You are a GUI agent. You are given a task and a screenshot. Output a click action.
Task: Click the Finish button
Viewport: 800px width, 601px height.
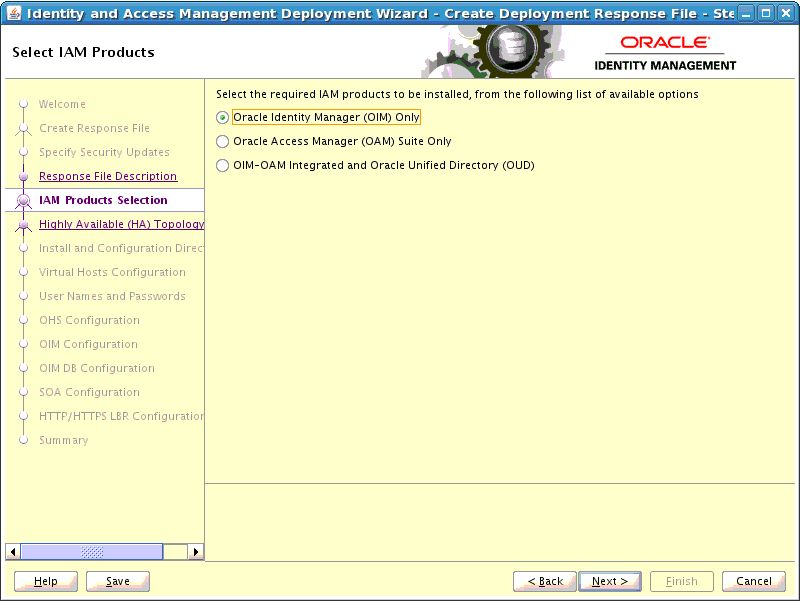point(682,581)
